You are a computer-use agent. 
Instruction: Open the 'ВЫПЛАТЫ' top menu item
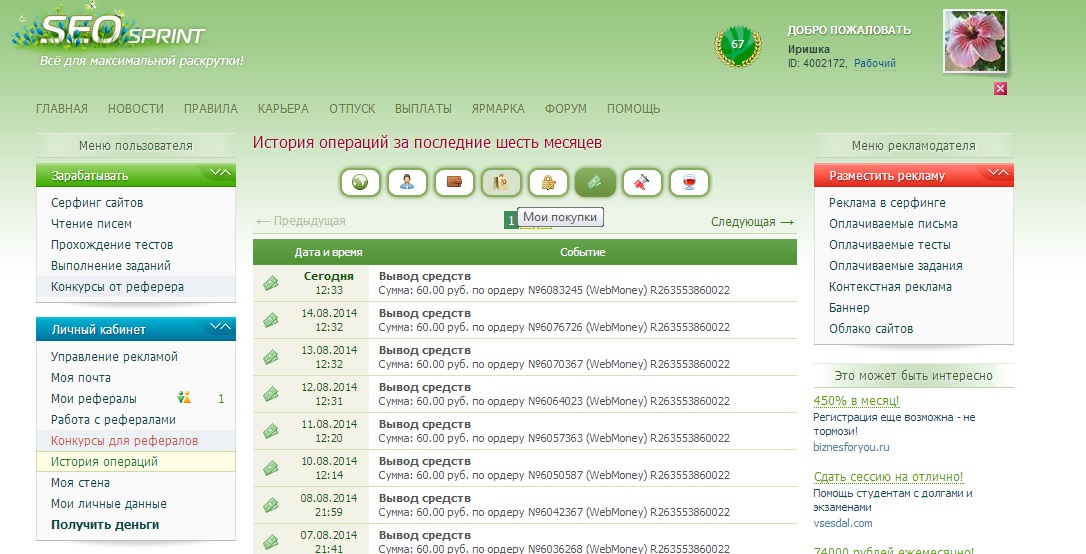(x=423, y=109)
